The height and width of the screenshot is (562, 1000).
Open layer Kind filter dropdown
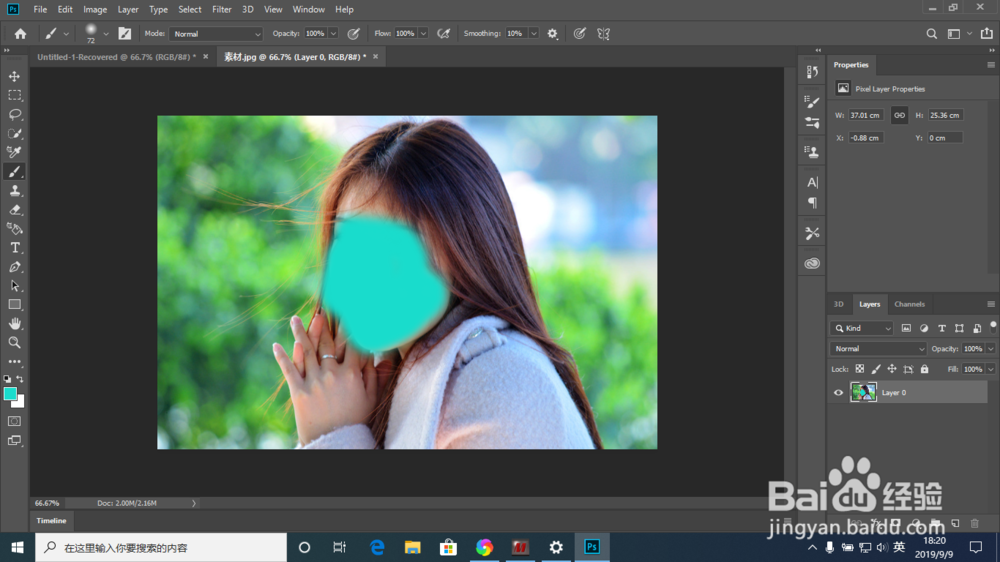pyautogui.click(x=862, y=329)
